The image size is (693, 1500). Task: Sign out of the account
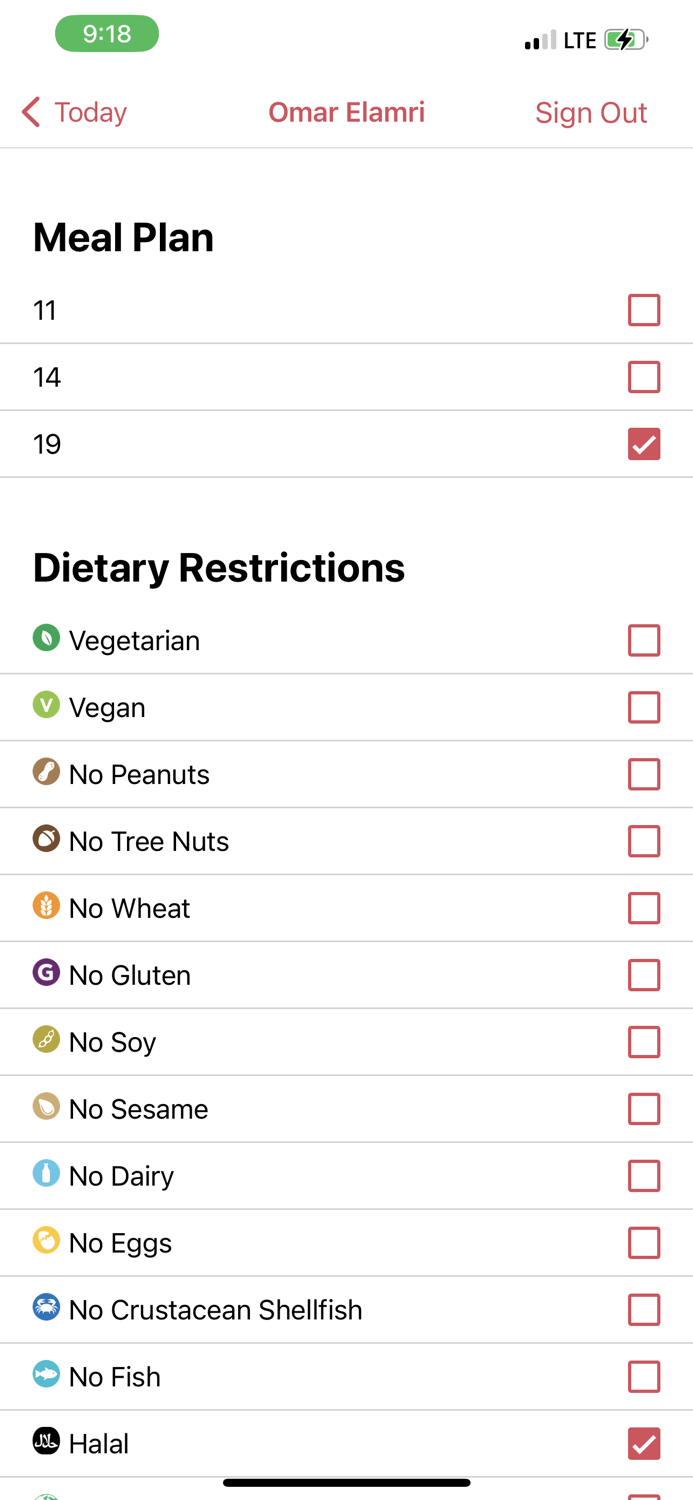coord(591,112)
